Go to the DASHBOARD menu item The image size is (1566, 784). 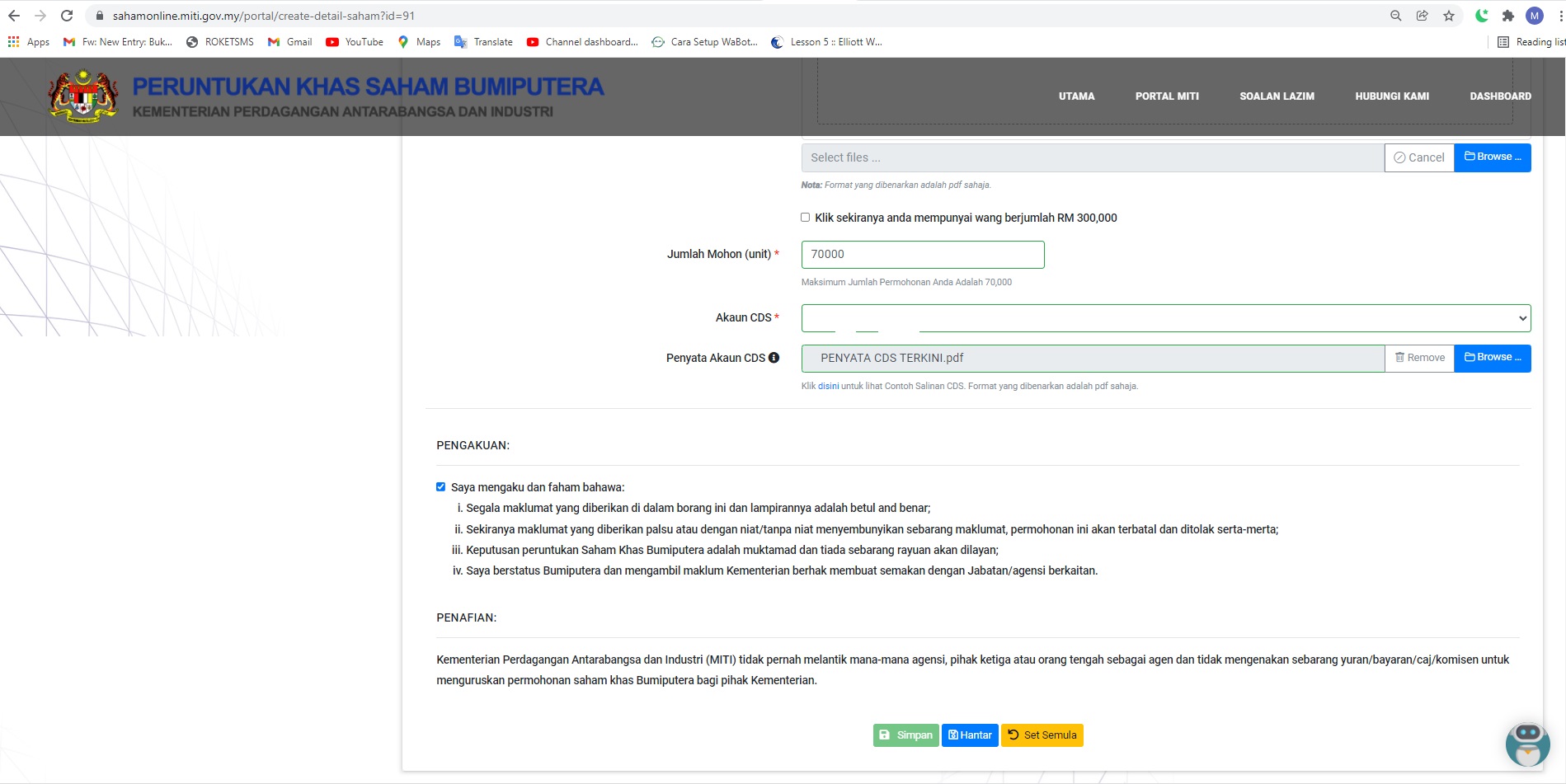tap(1500, 96)
